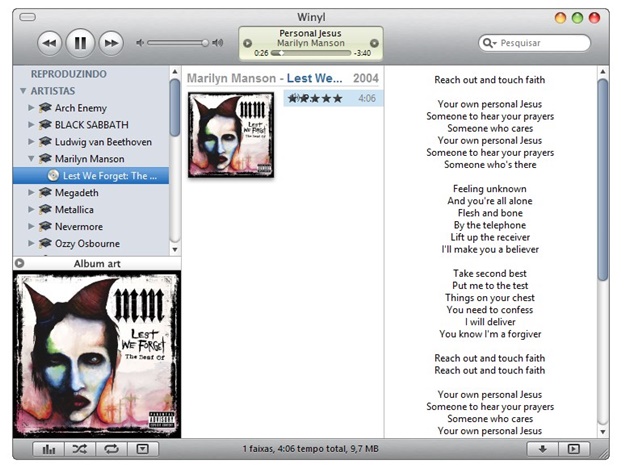
Task: Click the download arrow icon at bottom right
Action: 542,449
